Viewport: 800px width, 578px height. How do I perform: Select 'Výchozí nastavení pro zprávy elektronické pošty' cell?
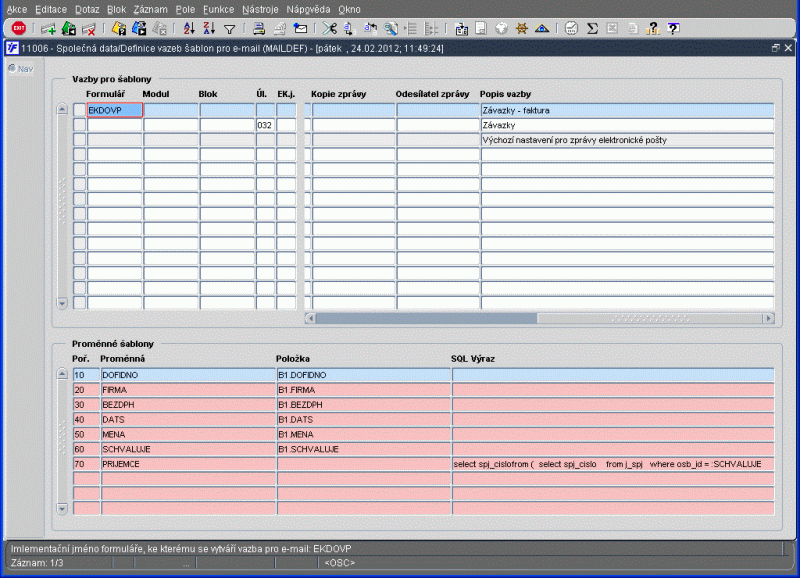[628, 140]
